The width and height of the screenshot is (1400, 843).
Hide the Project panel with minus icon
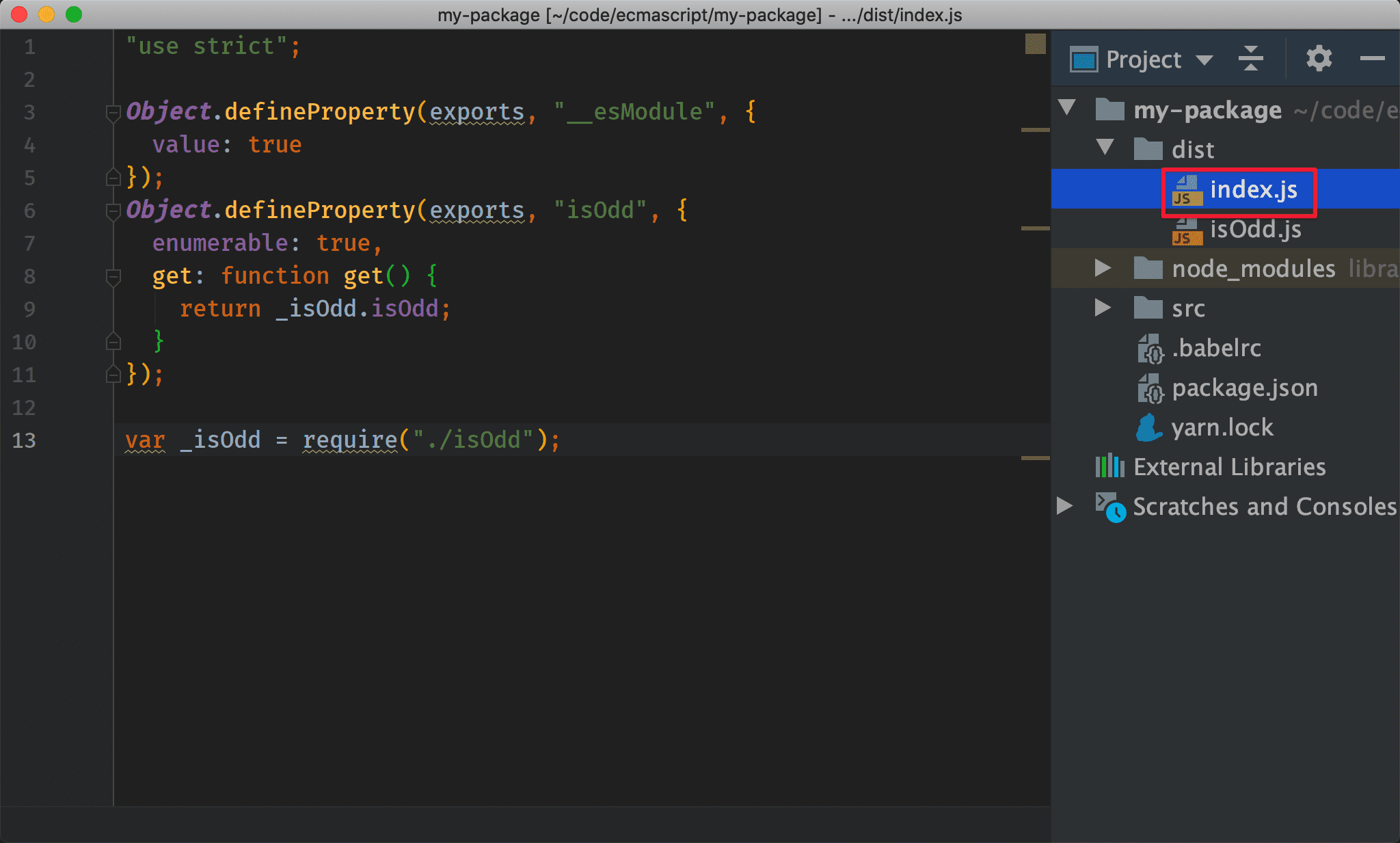click(x=1372, y=59)
